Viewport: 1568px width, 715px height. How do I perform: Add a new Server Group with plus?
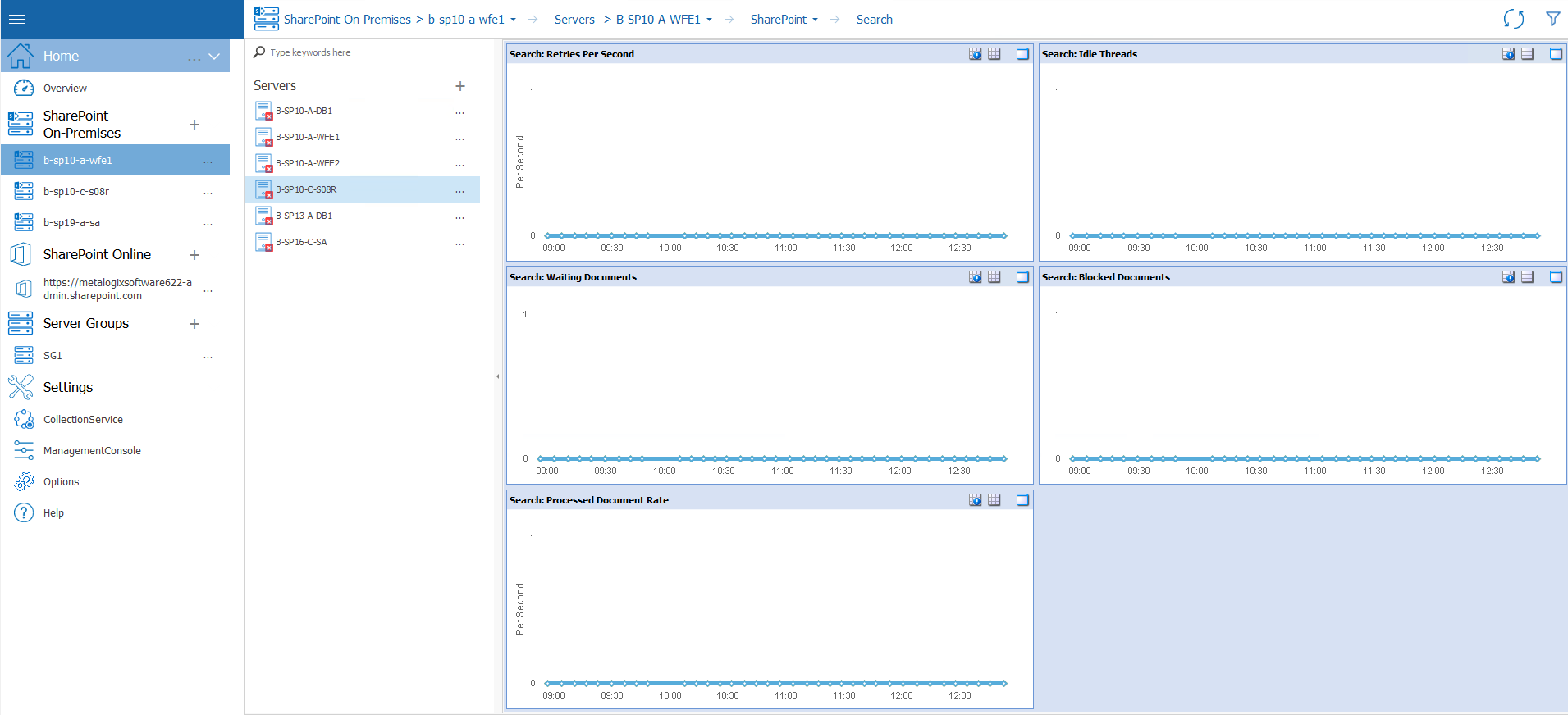pyautogui.click(x=194, y=324)
